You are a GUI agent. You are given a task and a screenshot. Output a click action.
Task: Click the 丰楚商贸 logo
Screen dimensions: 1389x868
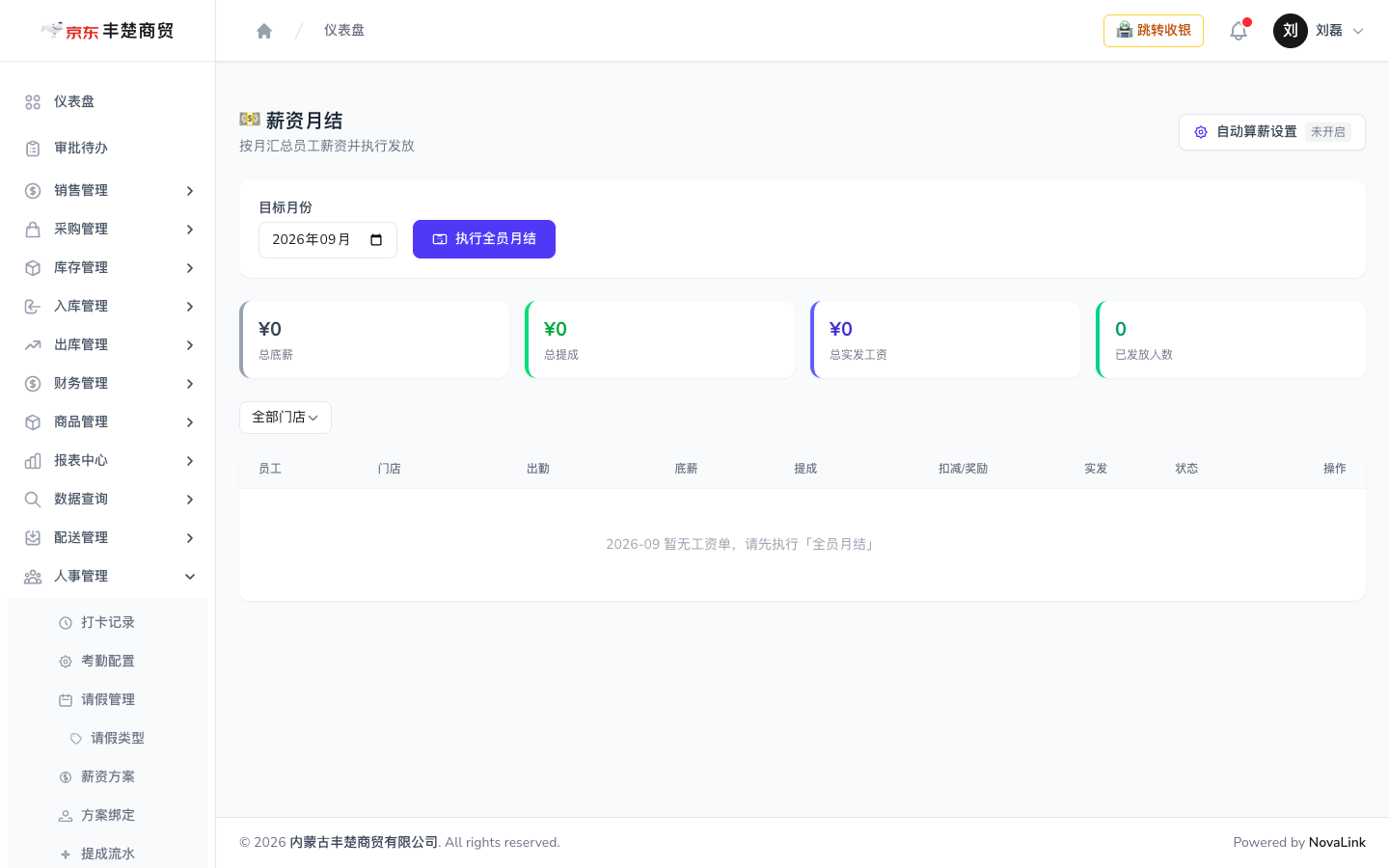[107, 31]
